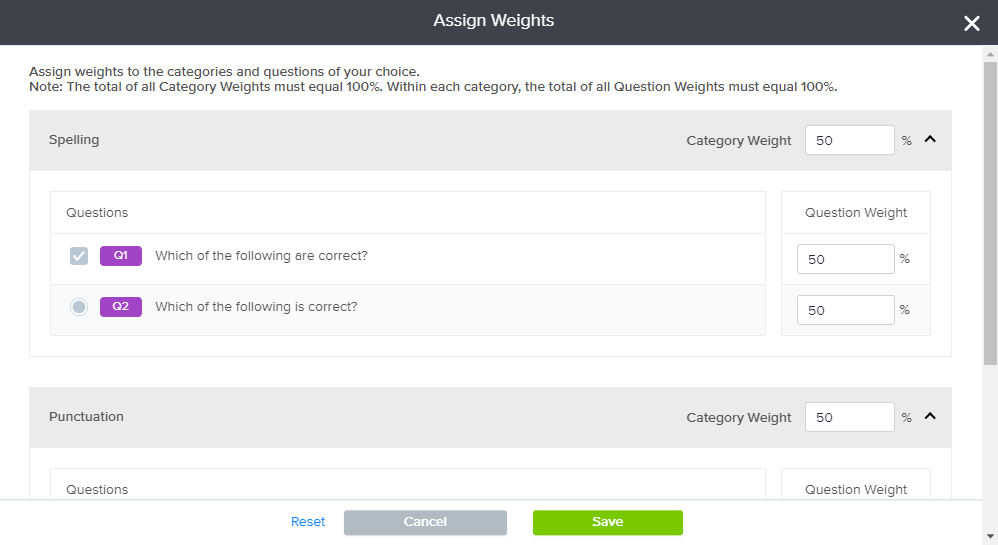This screenshot has width=998, height=545.
Task: Select the Spelling category header
Action: (74, 140)
